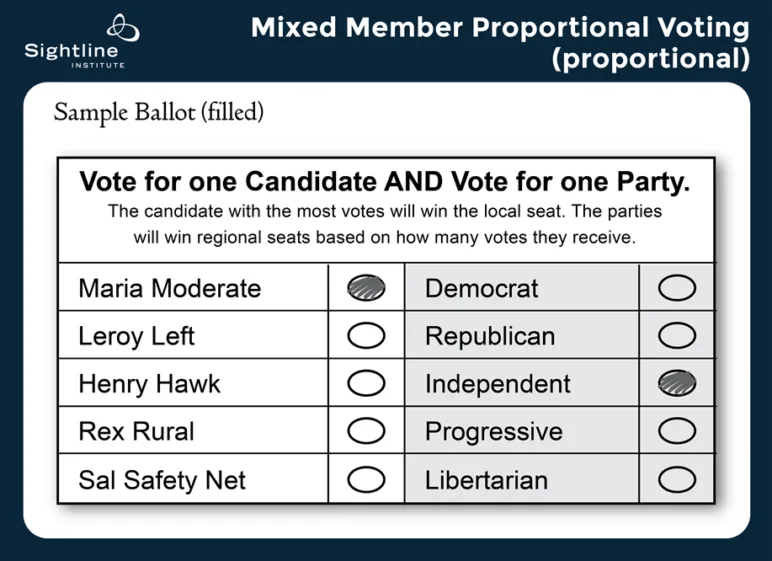Click the Henry Hawk candidate name
772x561 pixels.
click(149, 385)
